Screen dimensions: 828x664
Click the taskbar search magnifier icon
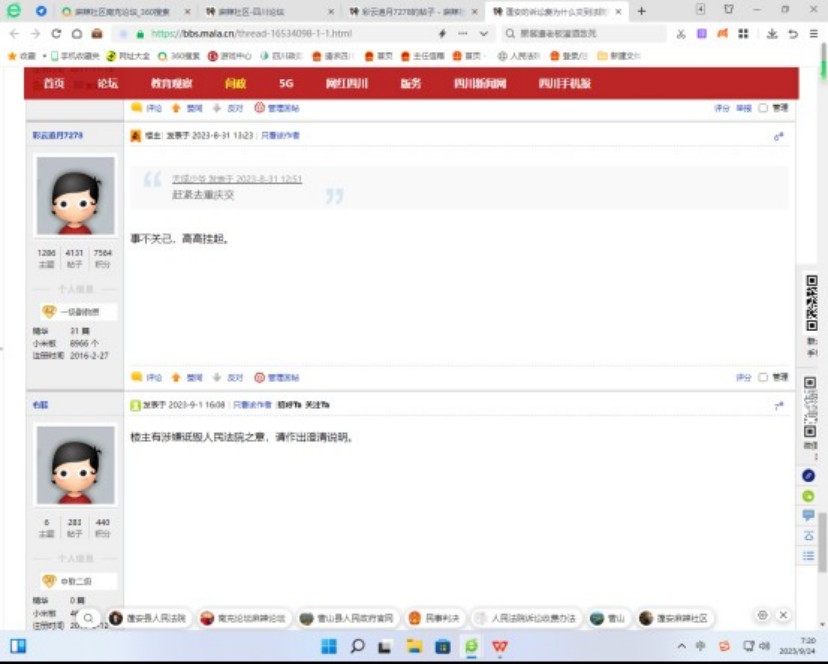[357, 646]
